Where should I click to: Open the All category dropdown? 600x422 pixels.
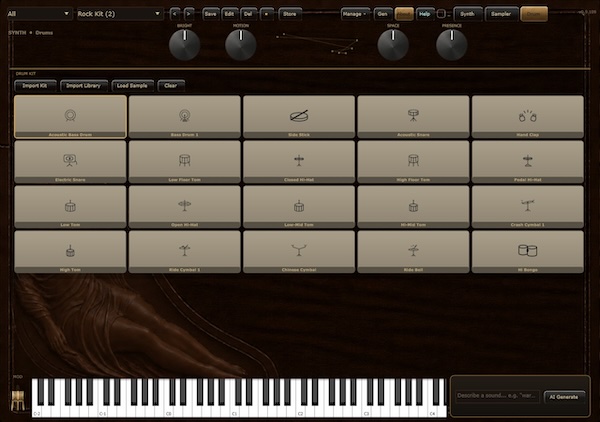click(x=39, y=14)
